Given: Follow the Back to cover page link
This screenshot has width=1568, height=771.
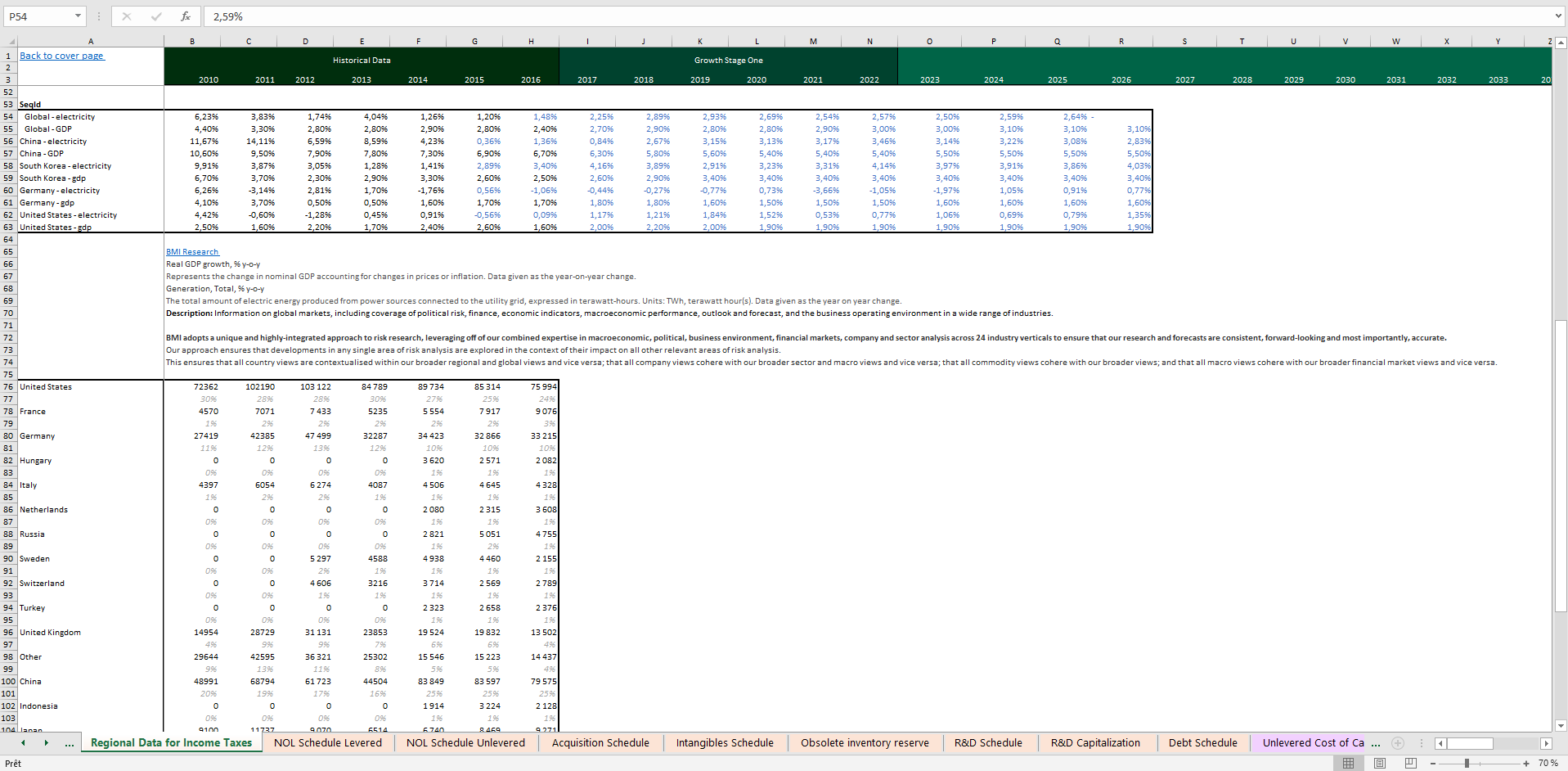Looking at the screenshot, I should [x=62, y=56].
